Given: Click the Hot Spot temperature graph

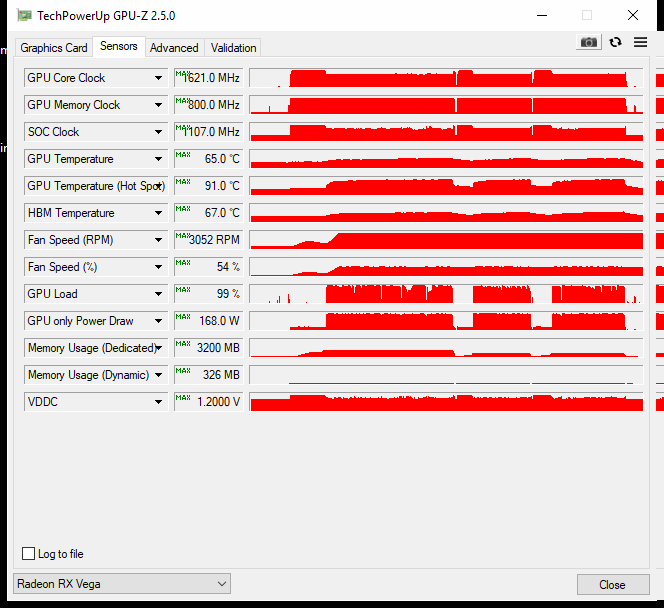Looking at the screenshot, I should point(446,186).
